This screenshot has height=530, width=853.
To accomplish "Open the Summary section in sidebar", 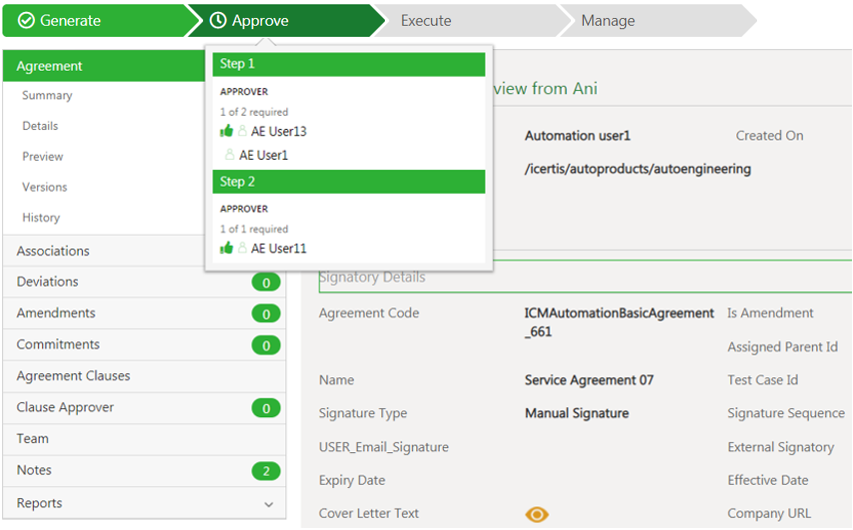I will [47, 95].
